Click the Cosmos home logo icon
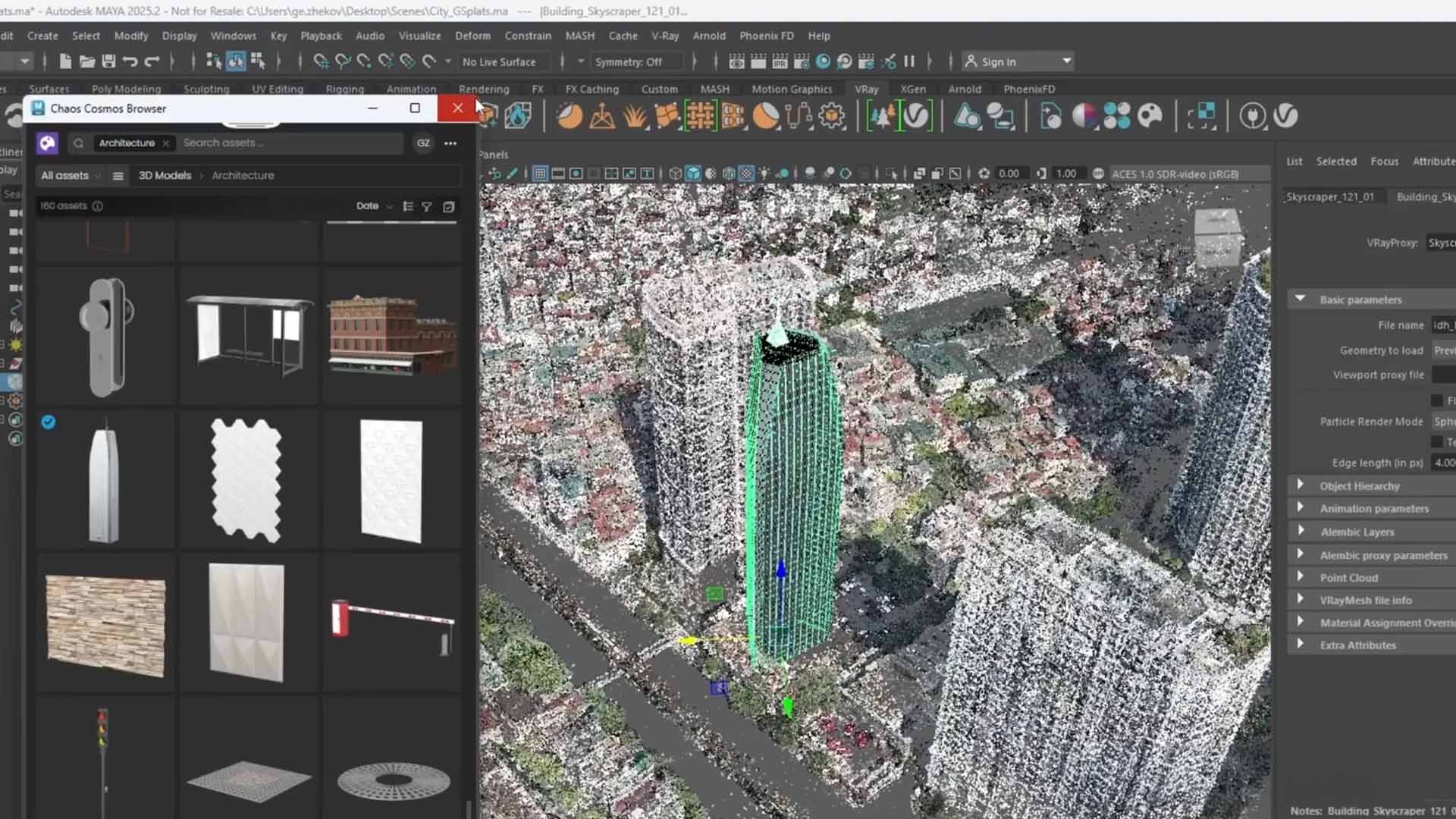This screenshot has width=1456, height=819. coord(47,143)
